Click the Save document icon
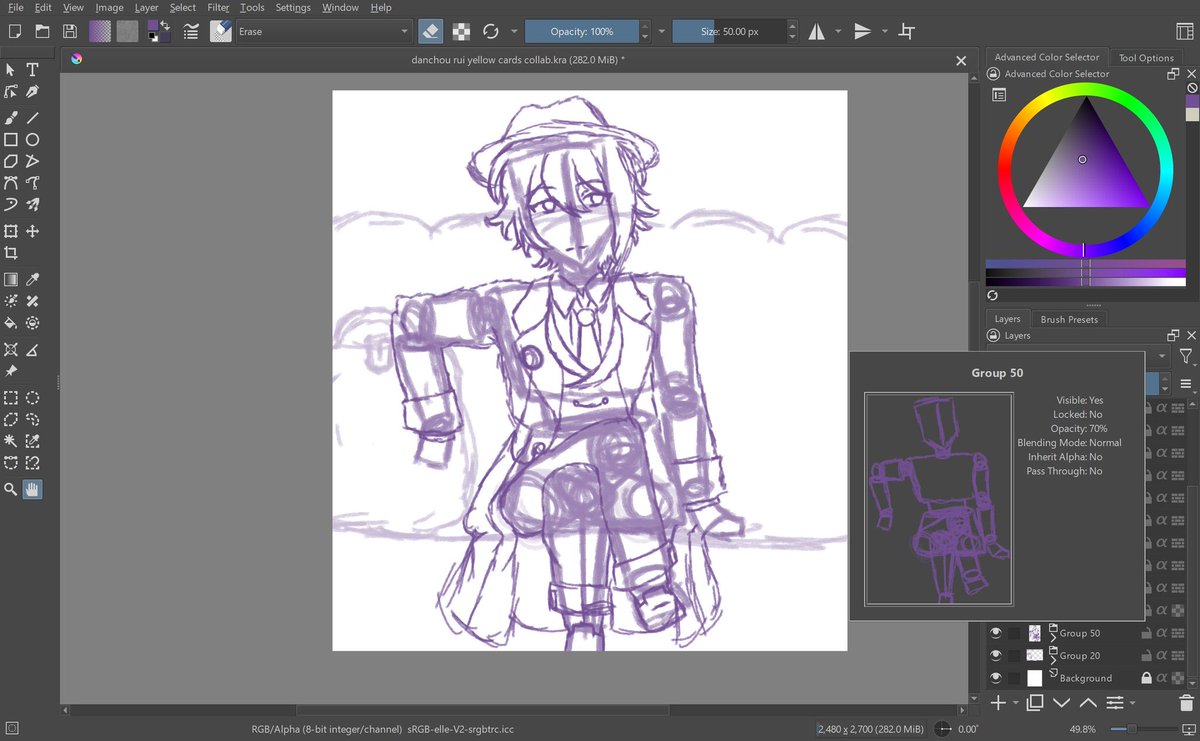This screenshot has width=1200, height=741. coord(69,32)
